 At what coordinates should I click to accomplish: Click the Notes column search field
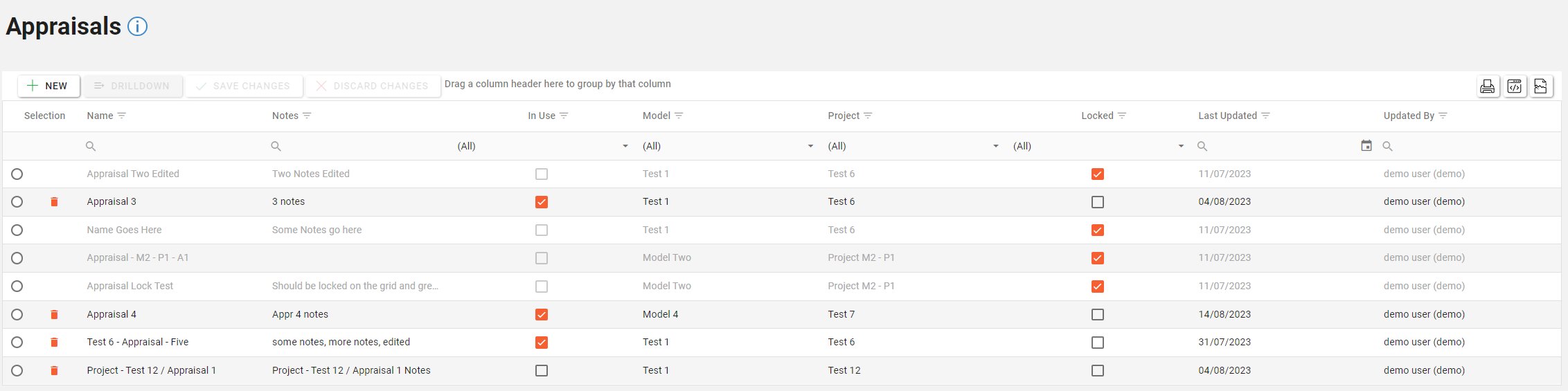360,146
